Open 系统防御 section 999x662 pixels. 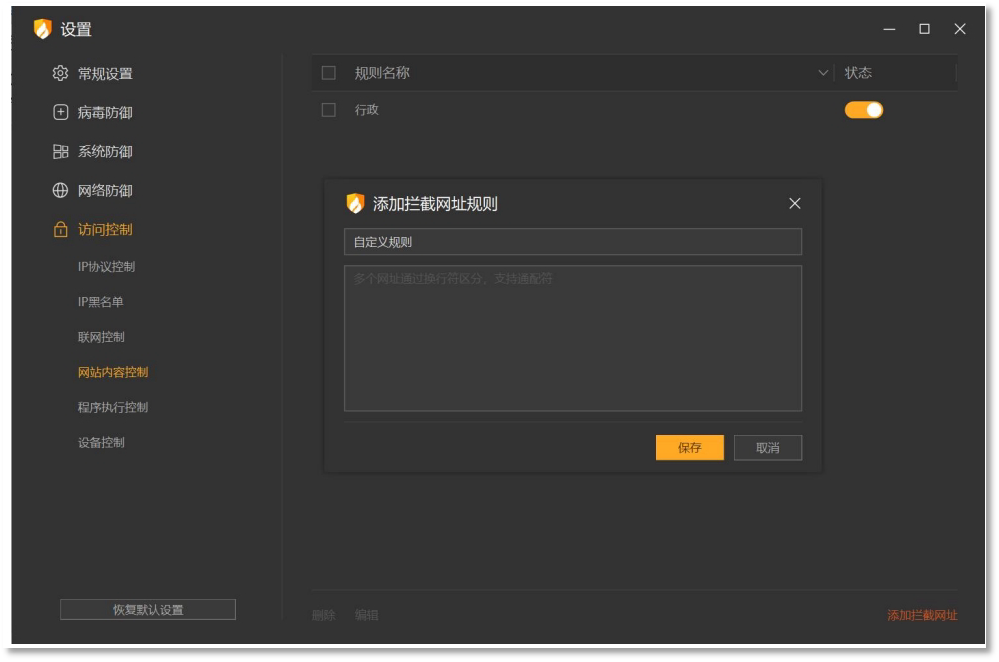point(105,152)
